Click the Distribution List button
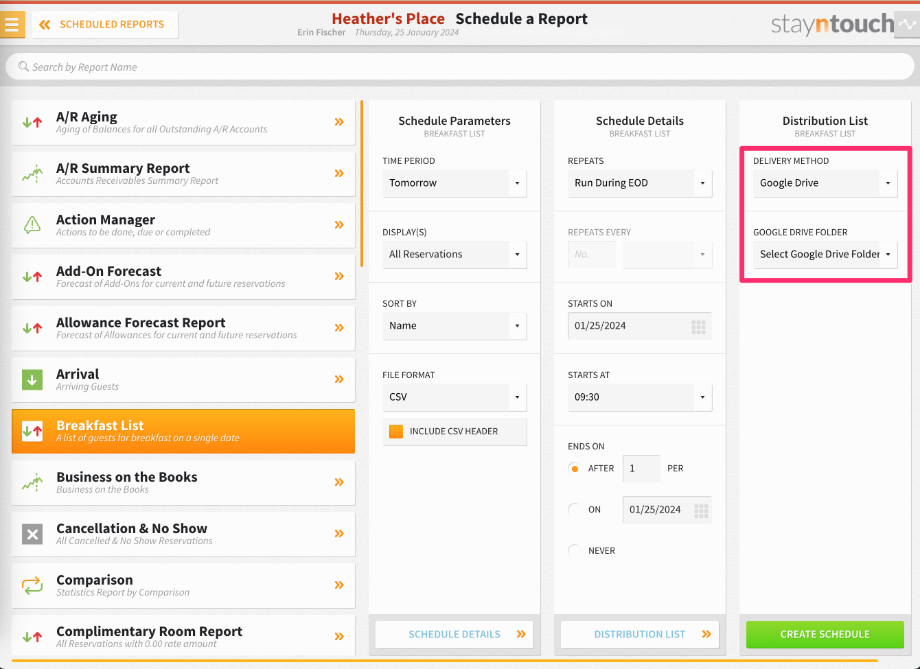Image resolution: width=920 pixels, height=669 pixels. tap(640, 634)
